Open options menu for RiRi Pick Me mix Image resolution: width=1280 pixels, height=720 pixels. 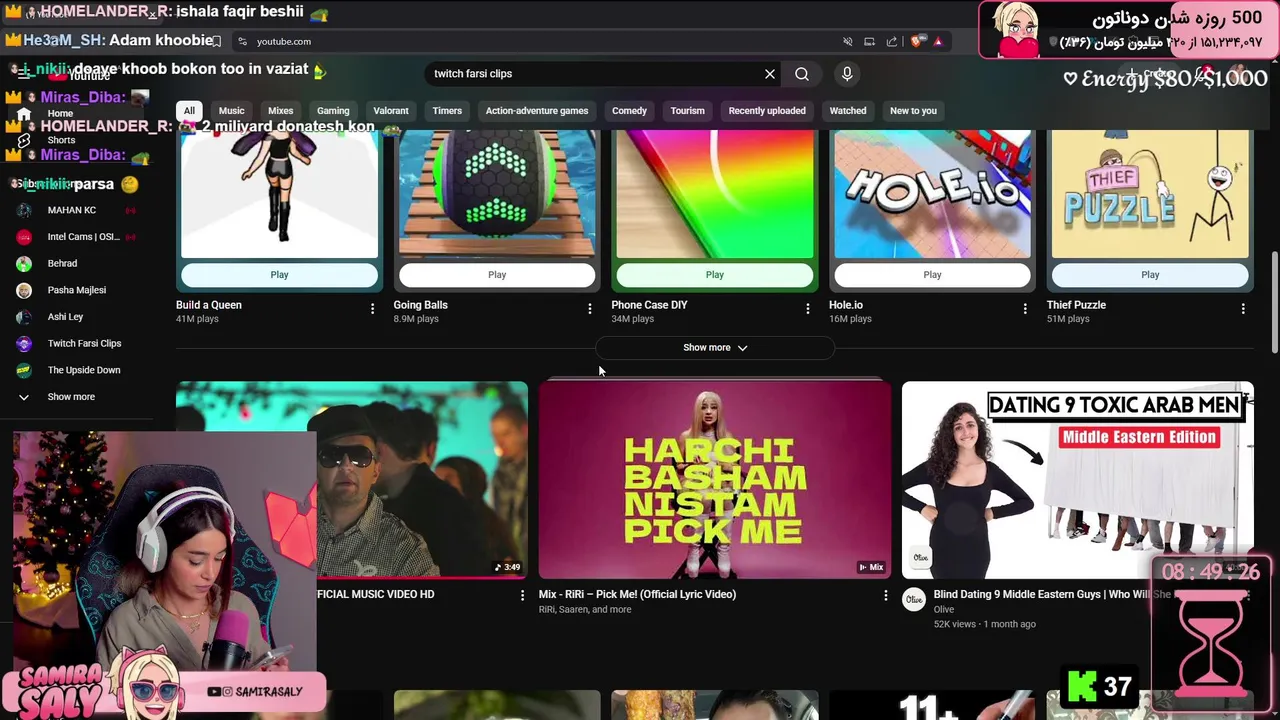[885, 595]
